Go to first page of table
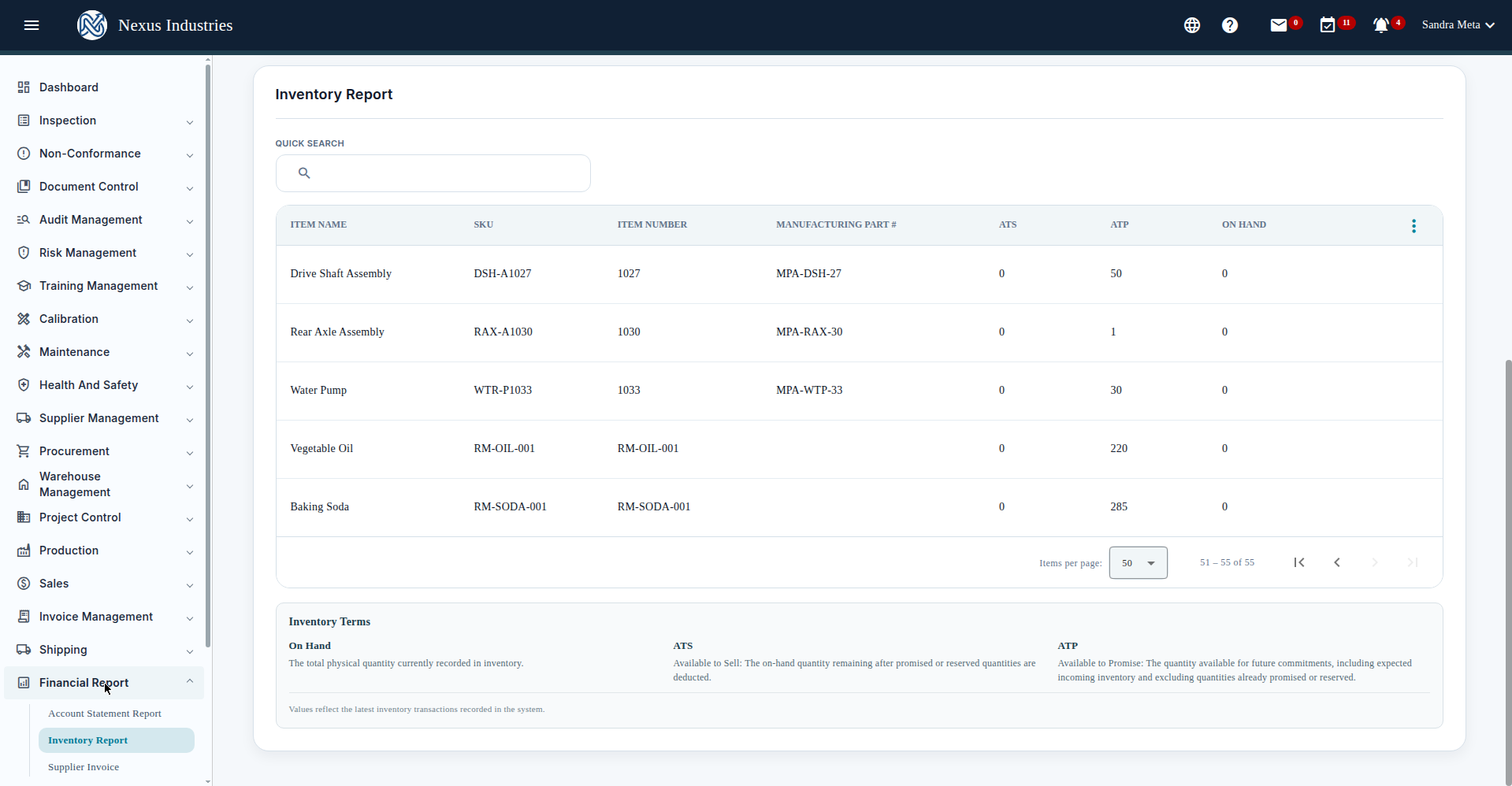1512x786 pixels. tap(1299, 562)
